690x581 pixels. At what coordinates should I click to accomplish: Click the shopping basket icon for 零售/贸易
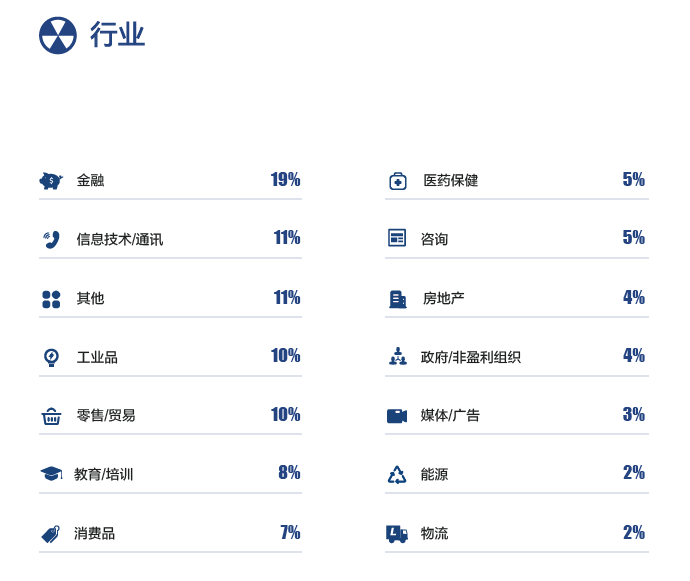(51, 416)
